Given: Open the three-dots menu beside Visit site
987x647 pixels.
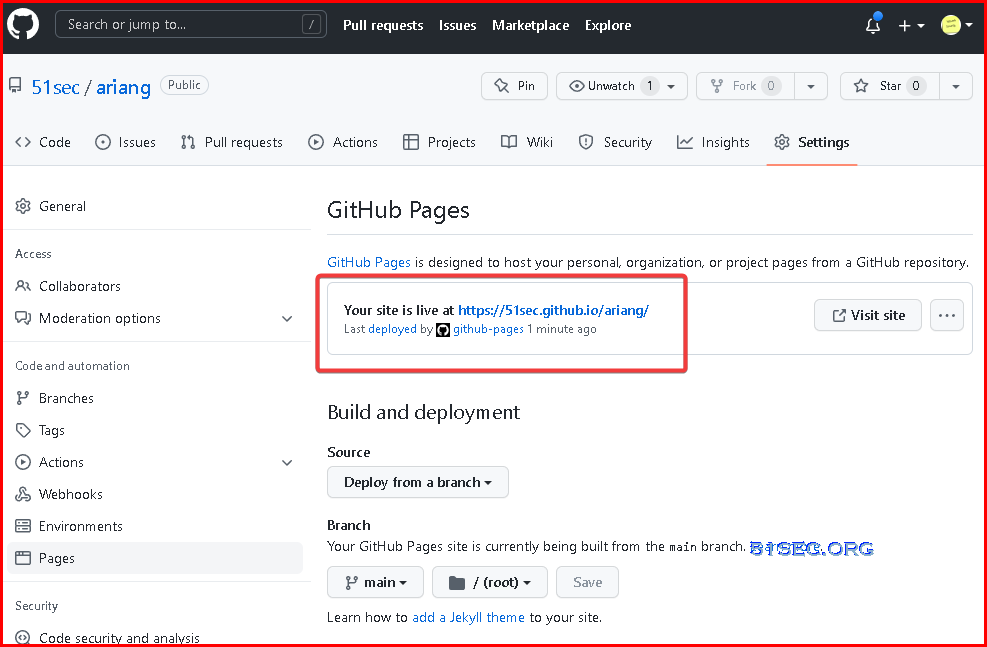Looking at the screenshot, I should pos(947,315).
